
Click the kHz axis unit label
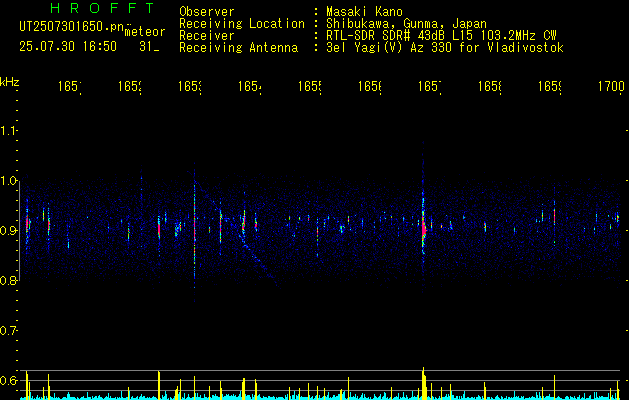click(10, 82)
